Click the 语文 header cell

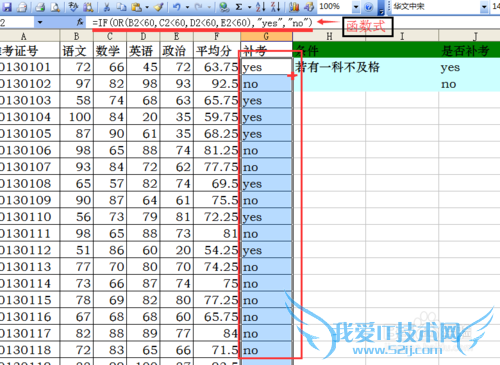pos(77,50)
